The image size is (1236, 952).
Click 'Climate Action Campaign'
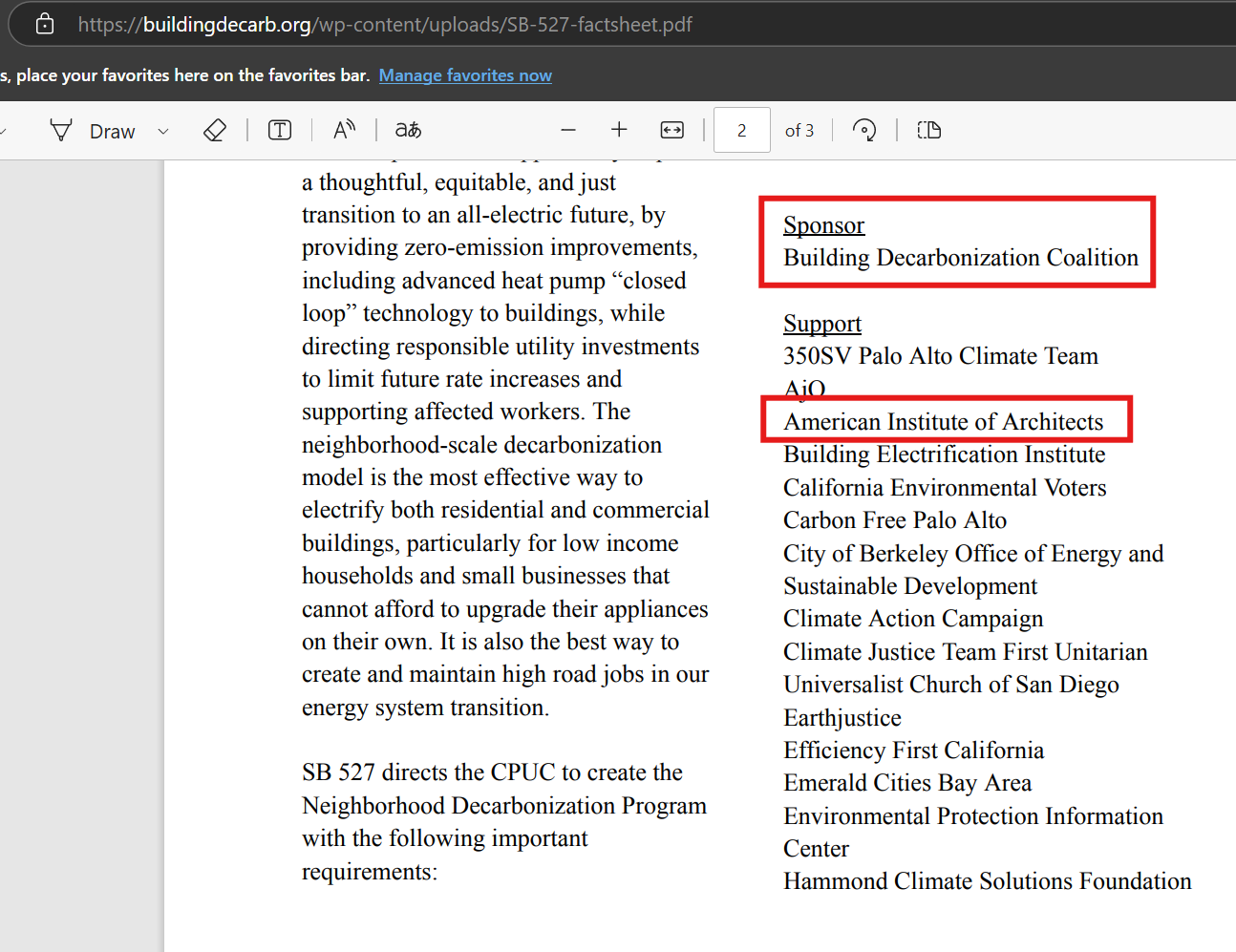[913, 619]
